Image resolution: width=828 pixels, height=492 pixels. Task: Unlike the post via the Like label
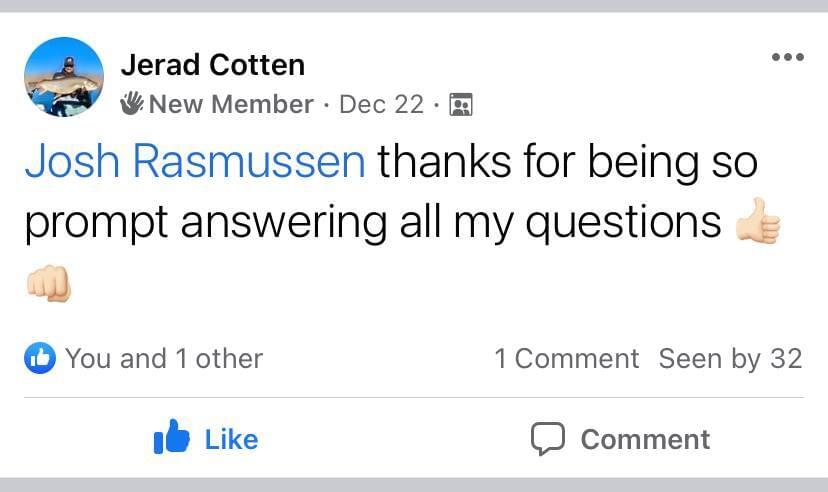pos(231,439)
